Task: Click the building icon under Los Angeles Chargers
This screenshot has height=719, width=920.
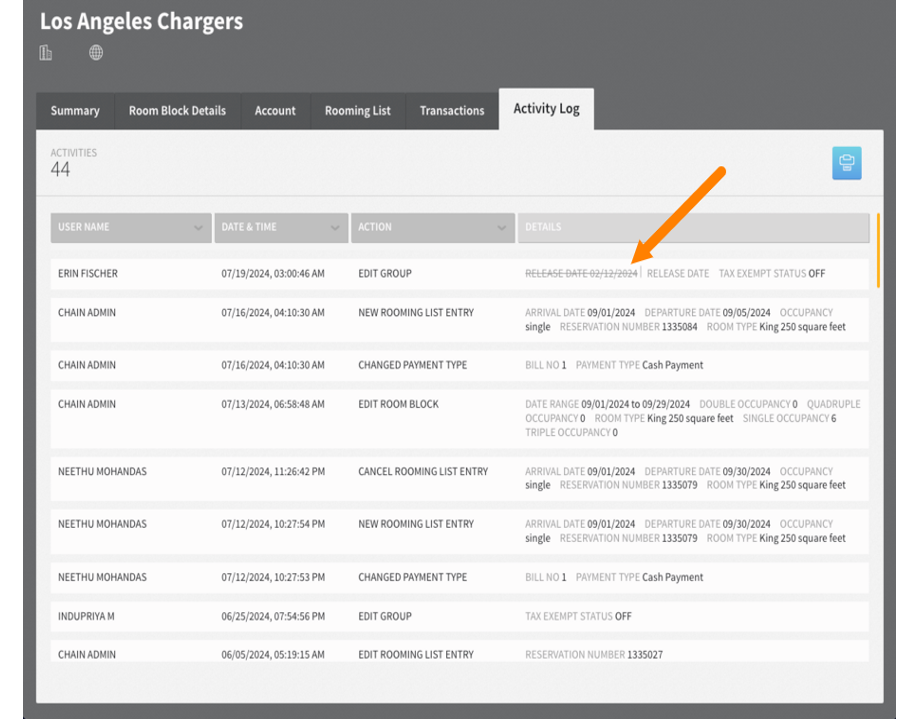Action: (46, 53)
